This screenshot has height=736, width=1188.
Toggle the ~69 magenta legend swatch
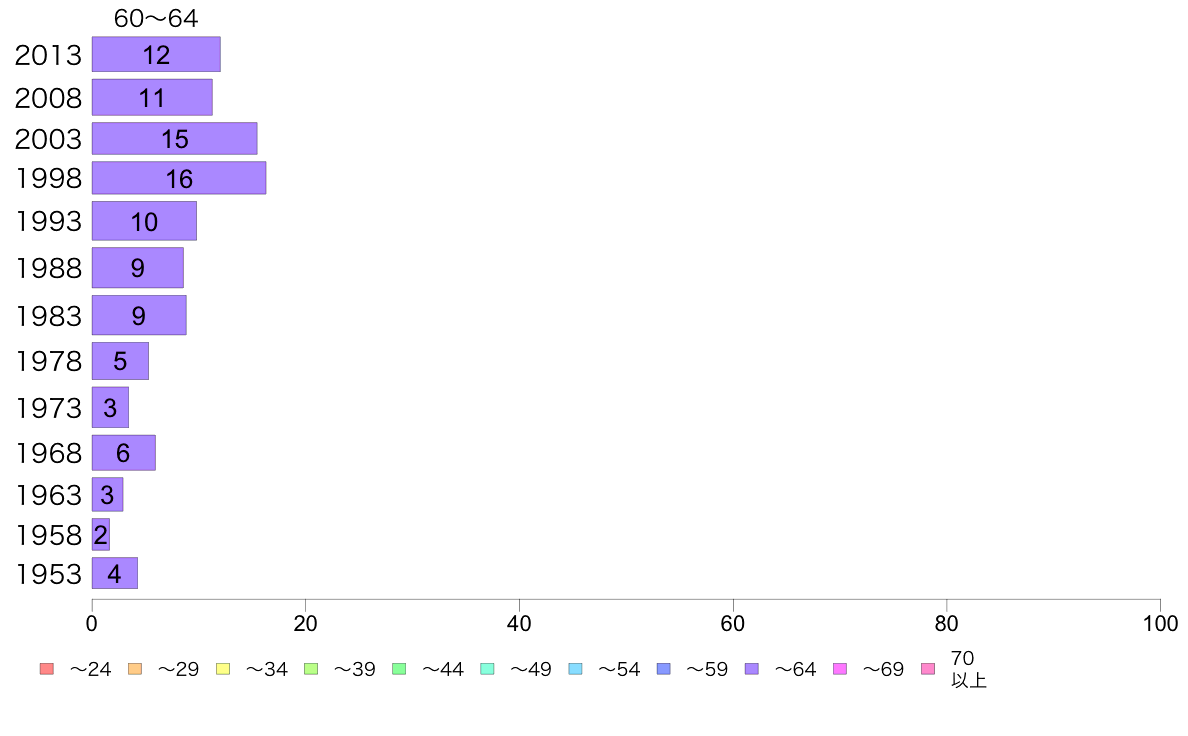[839, 669]
